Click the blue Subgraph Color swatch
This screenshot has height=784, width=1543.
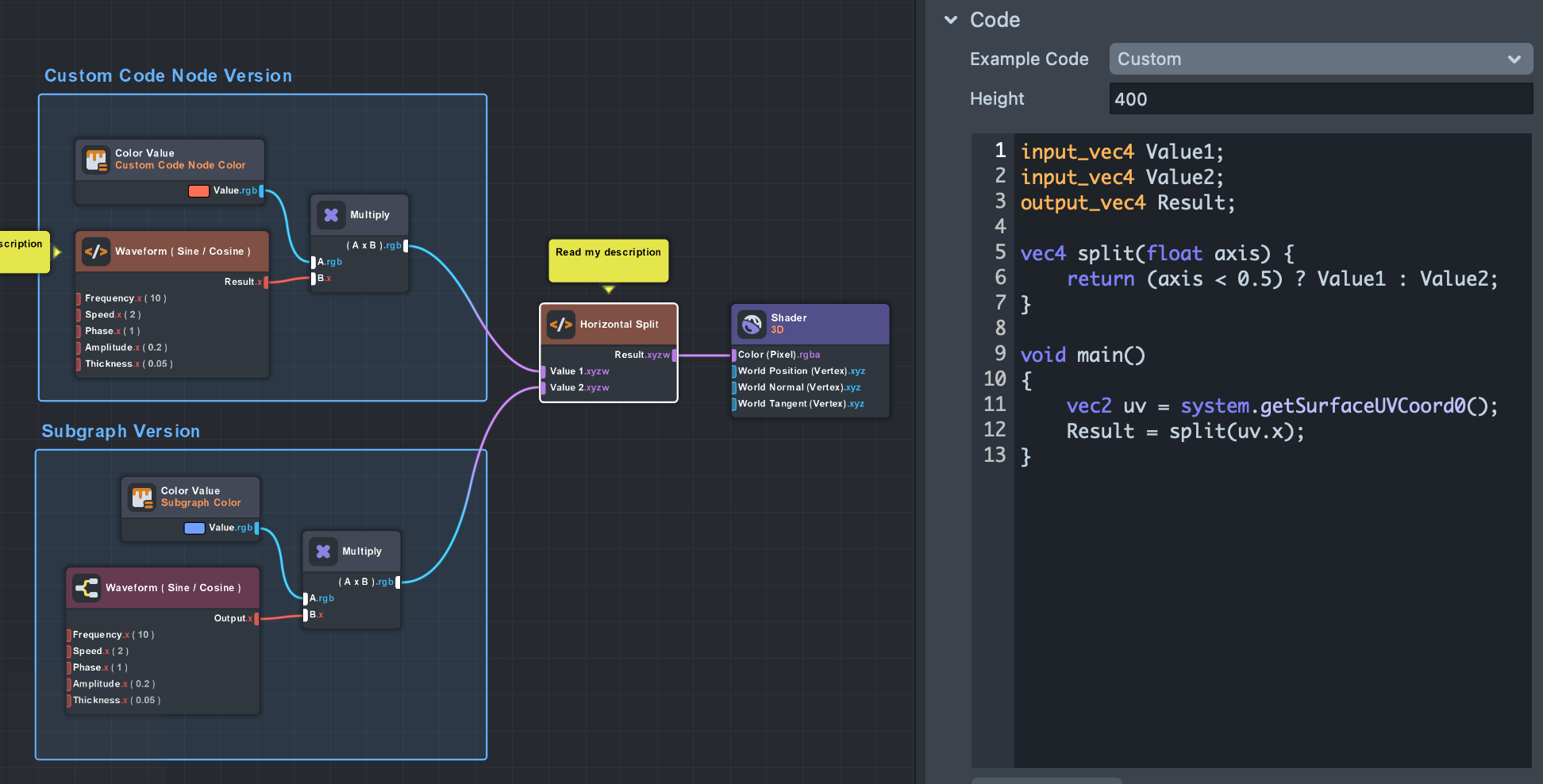[194, 528]
